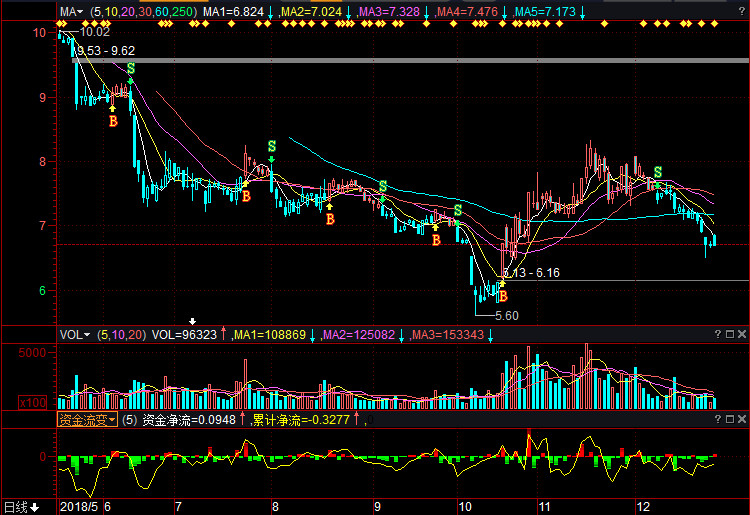Image resolution: width=750 pixels, height=515 pixels.
Task: Select the 2018/5 date on the time axis
Action: (80, 507)
